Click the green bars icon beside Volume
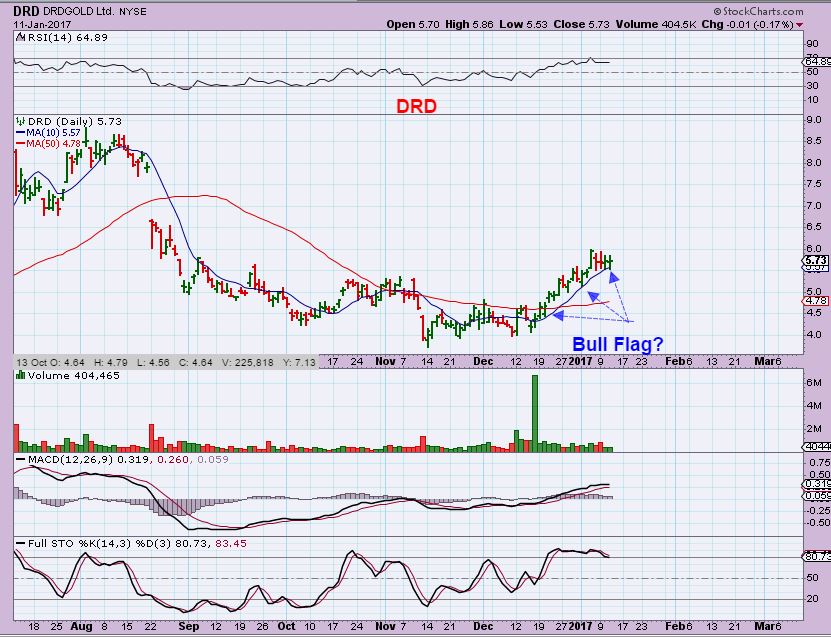This screenshot has width=831, height=637. [x=21, y=375]
